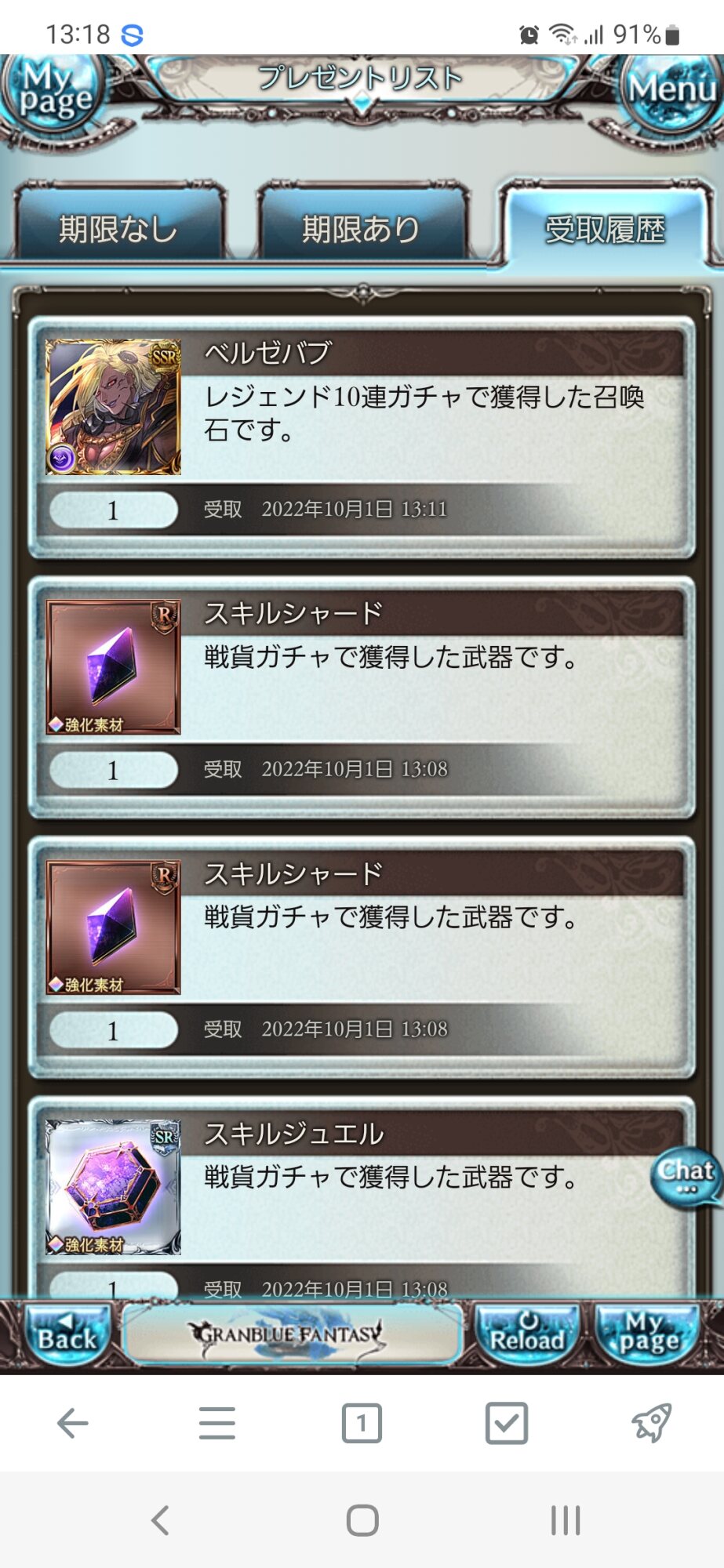Click the Reload button
The width and height of the screenshot is (724, 1568).
pyautogui.click(x=527, y=1334)
